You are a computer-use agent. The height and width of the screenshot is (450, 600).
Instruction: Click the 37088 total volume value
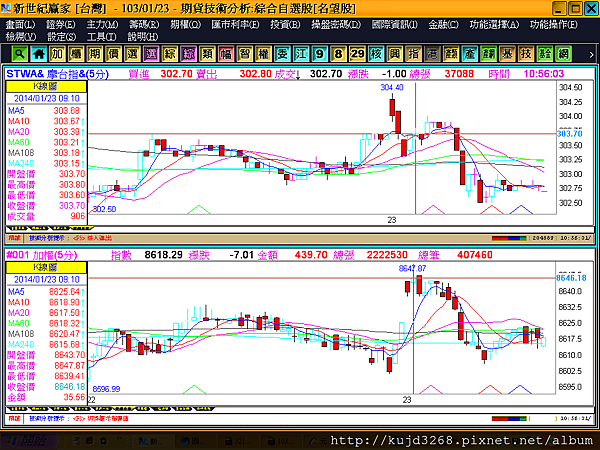tap(459, 74)
